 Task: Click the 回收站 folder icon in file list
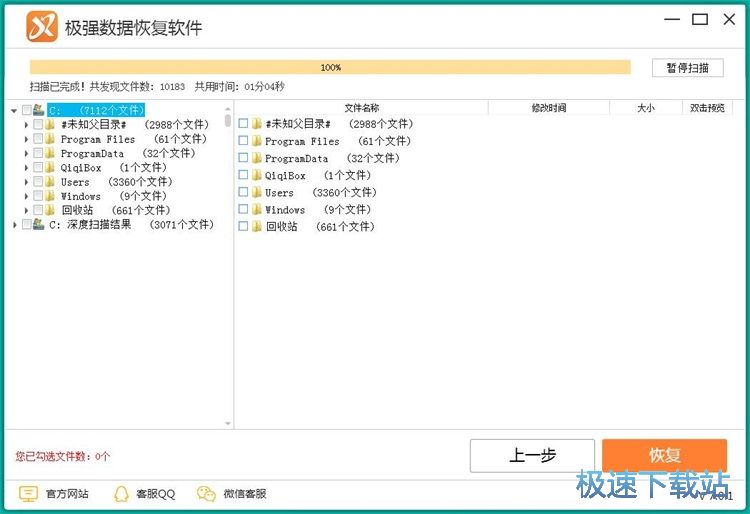click(x=257, y=227)
